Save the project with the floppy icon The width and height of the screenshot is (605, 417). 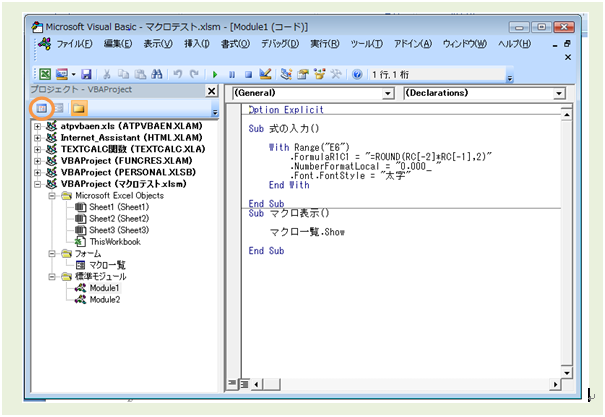pyautogui.click(x=86, y=74)
